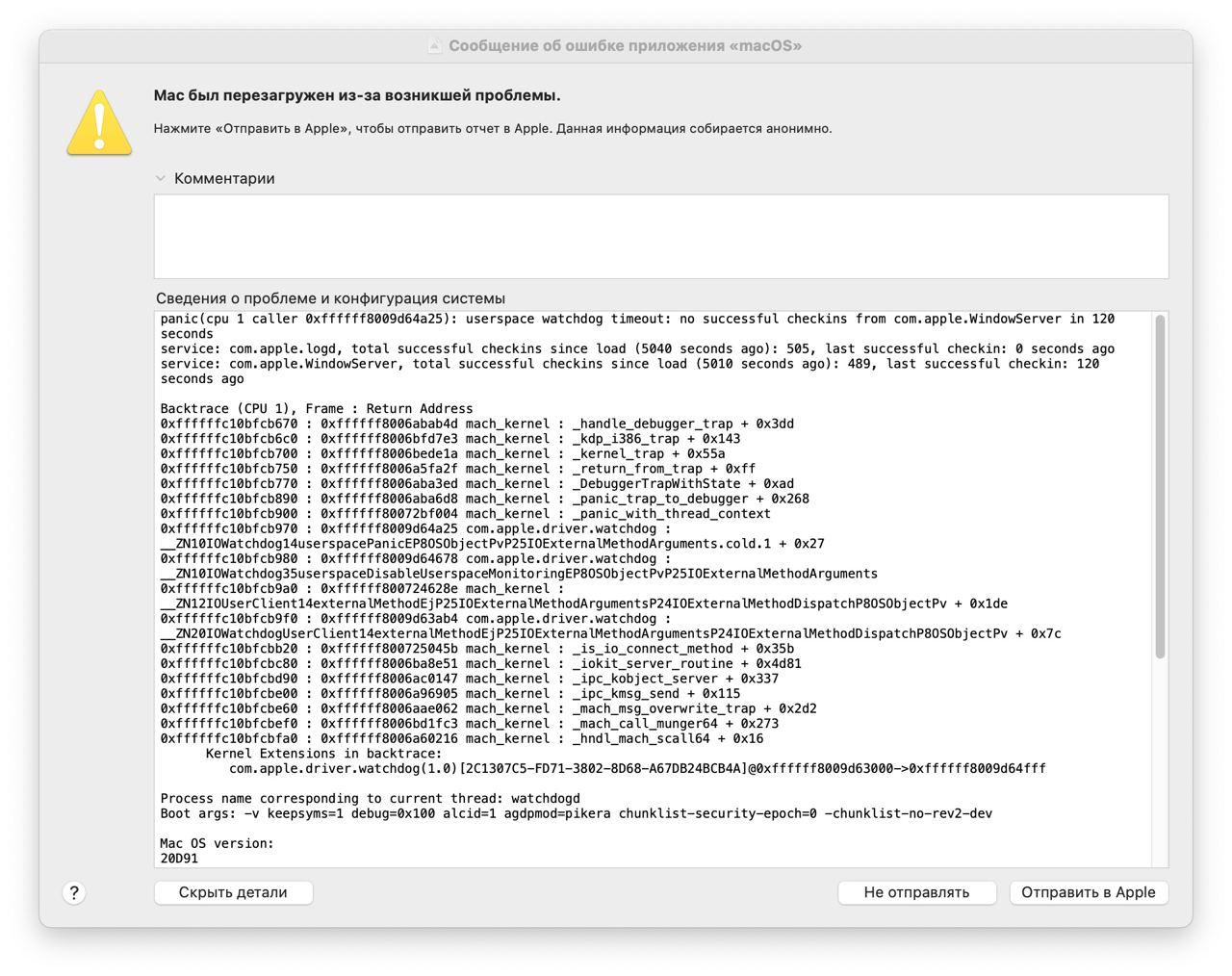Collapse the Комментарии disclosure chevron

[161, 178]
